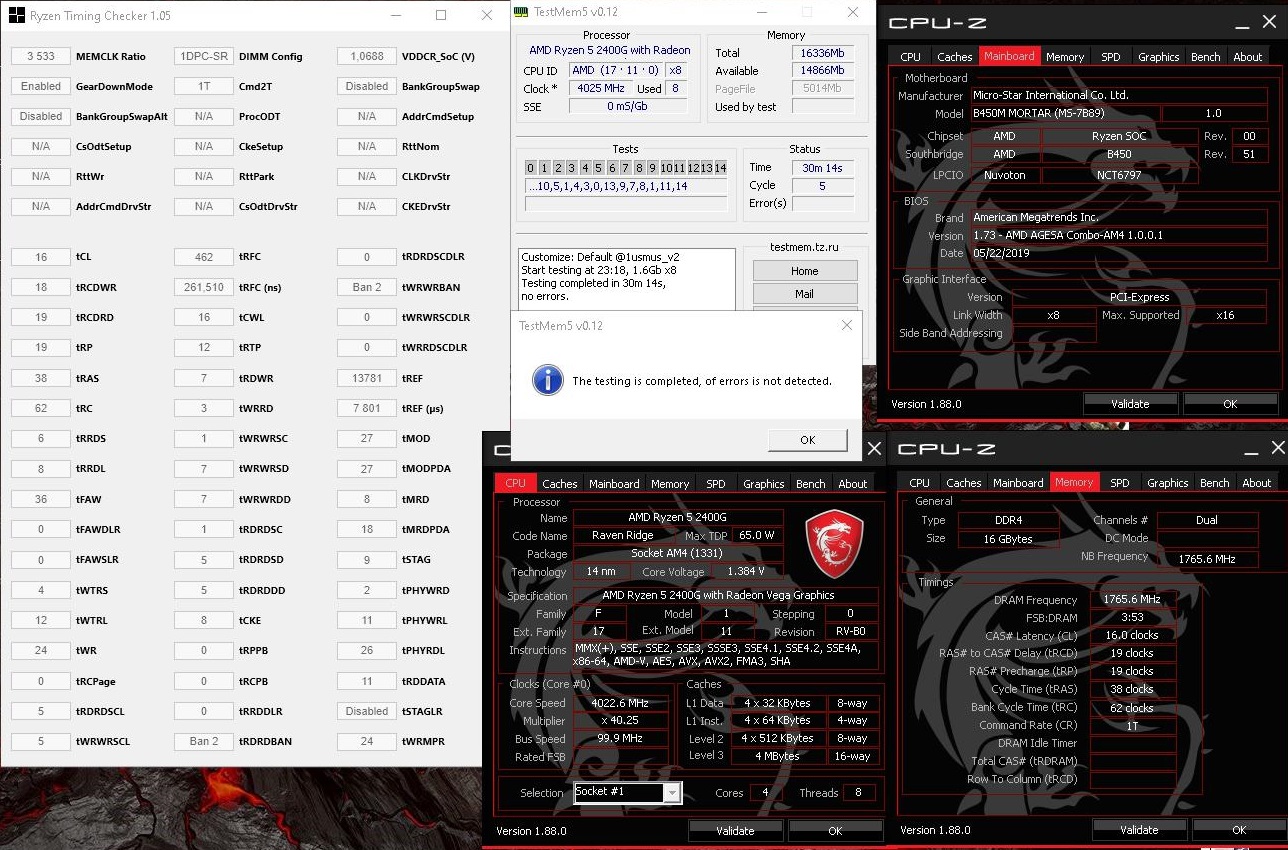Open the Caches tab in the CPU-Z Memory window
The height and width of the screenshot is (850, 1288).
point(964,482)
